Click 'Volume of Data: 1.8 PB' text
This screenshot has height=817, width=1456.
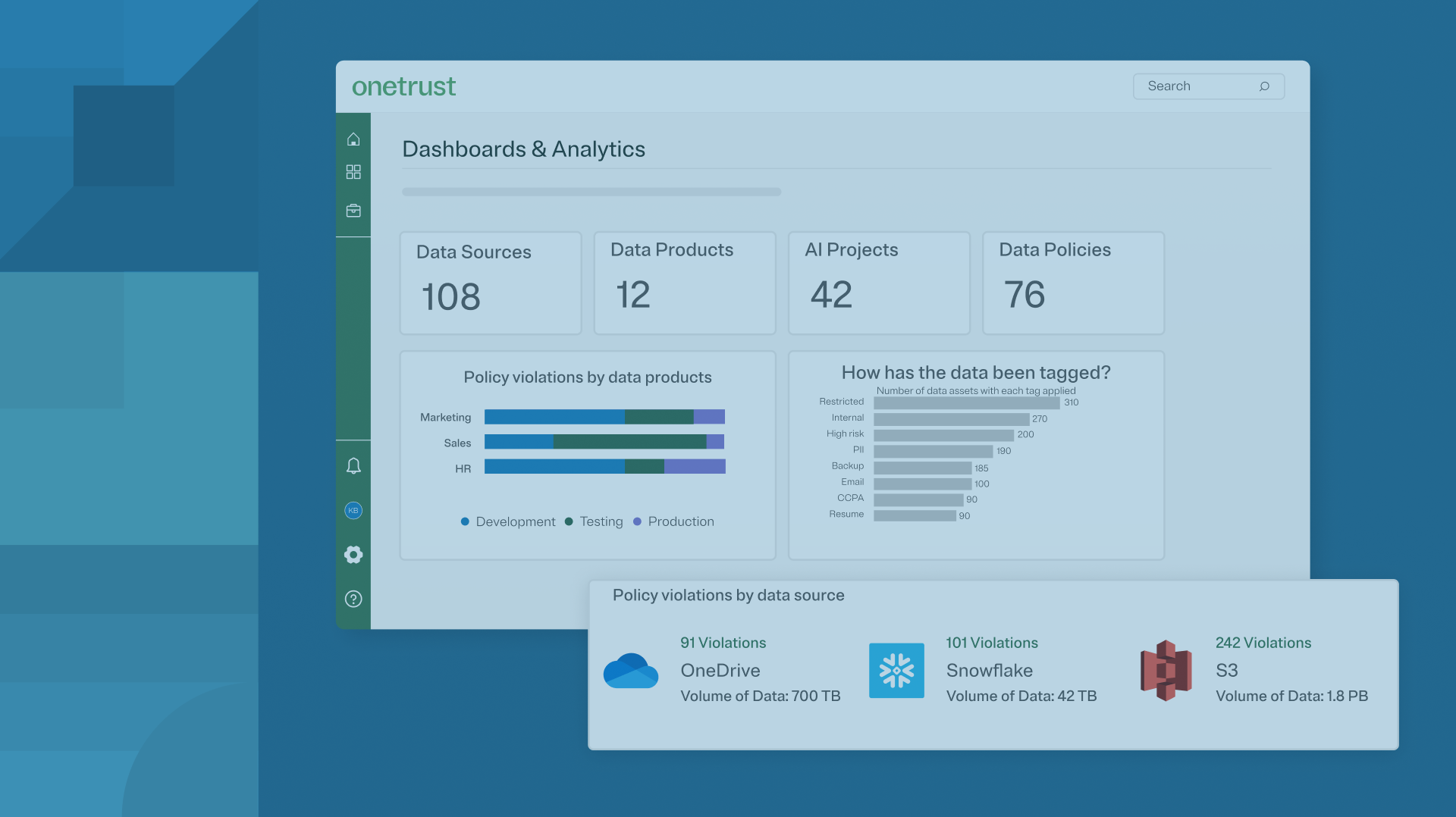1292,696
